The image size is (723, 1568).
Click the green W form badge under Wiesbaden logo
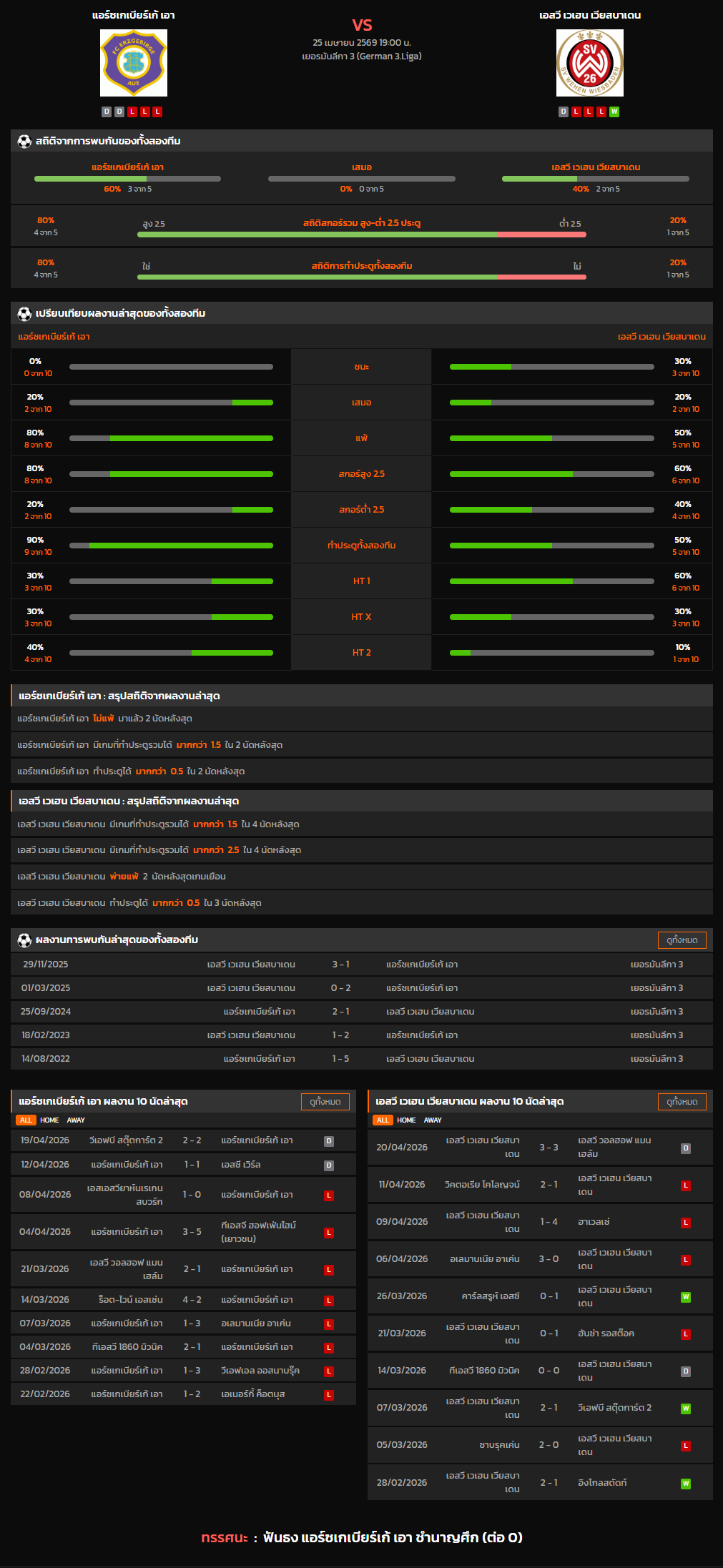(x=614, y=112)
